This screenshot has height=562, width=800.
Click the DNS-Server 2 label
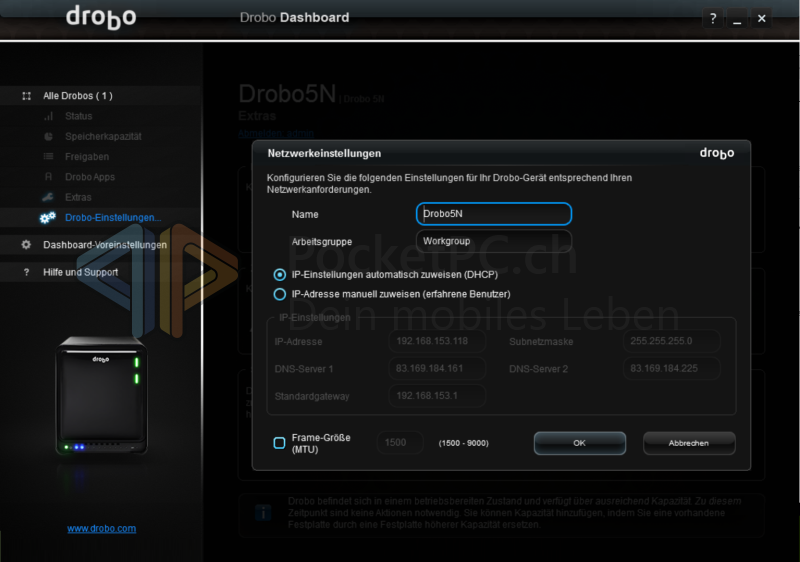[x=538, y=369]
